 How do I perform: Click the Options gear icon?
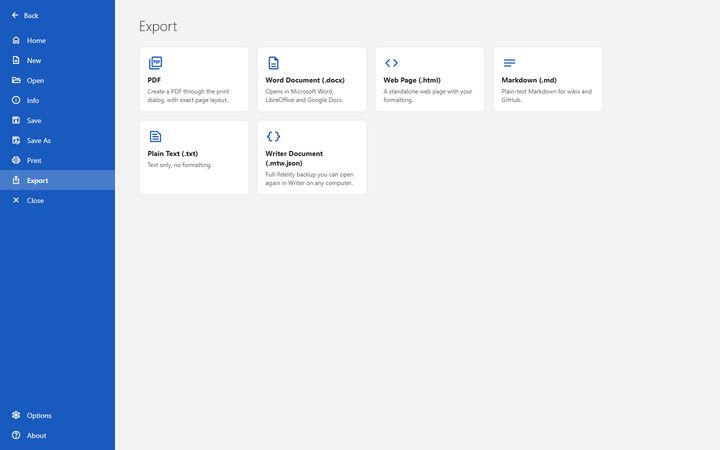pyautogui.click(x=16, y=415)
